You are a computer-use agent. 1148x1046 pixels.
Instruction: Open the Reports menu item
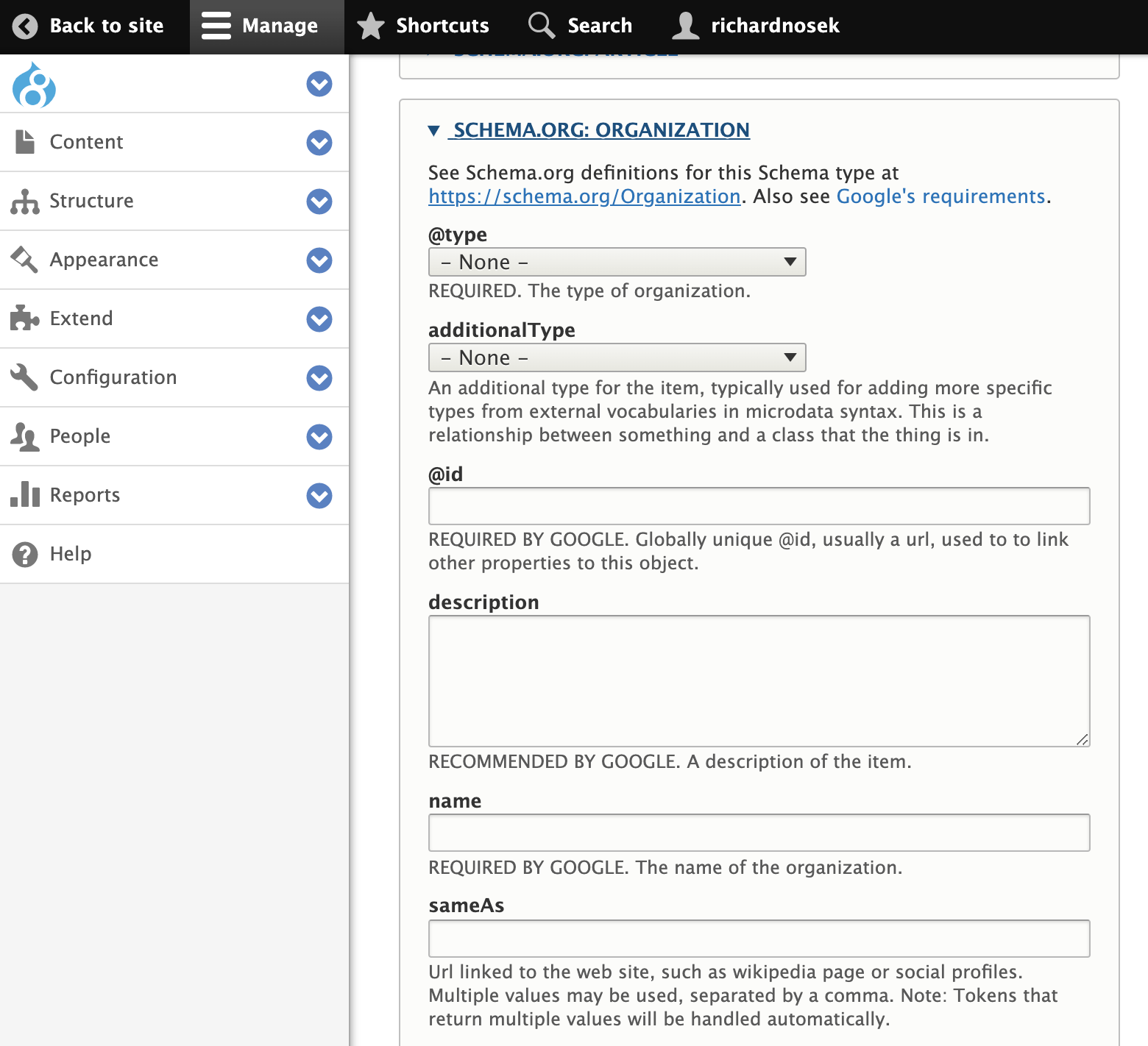pyautogui.click(x=85, y=495)
